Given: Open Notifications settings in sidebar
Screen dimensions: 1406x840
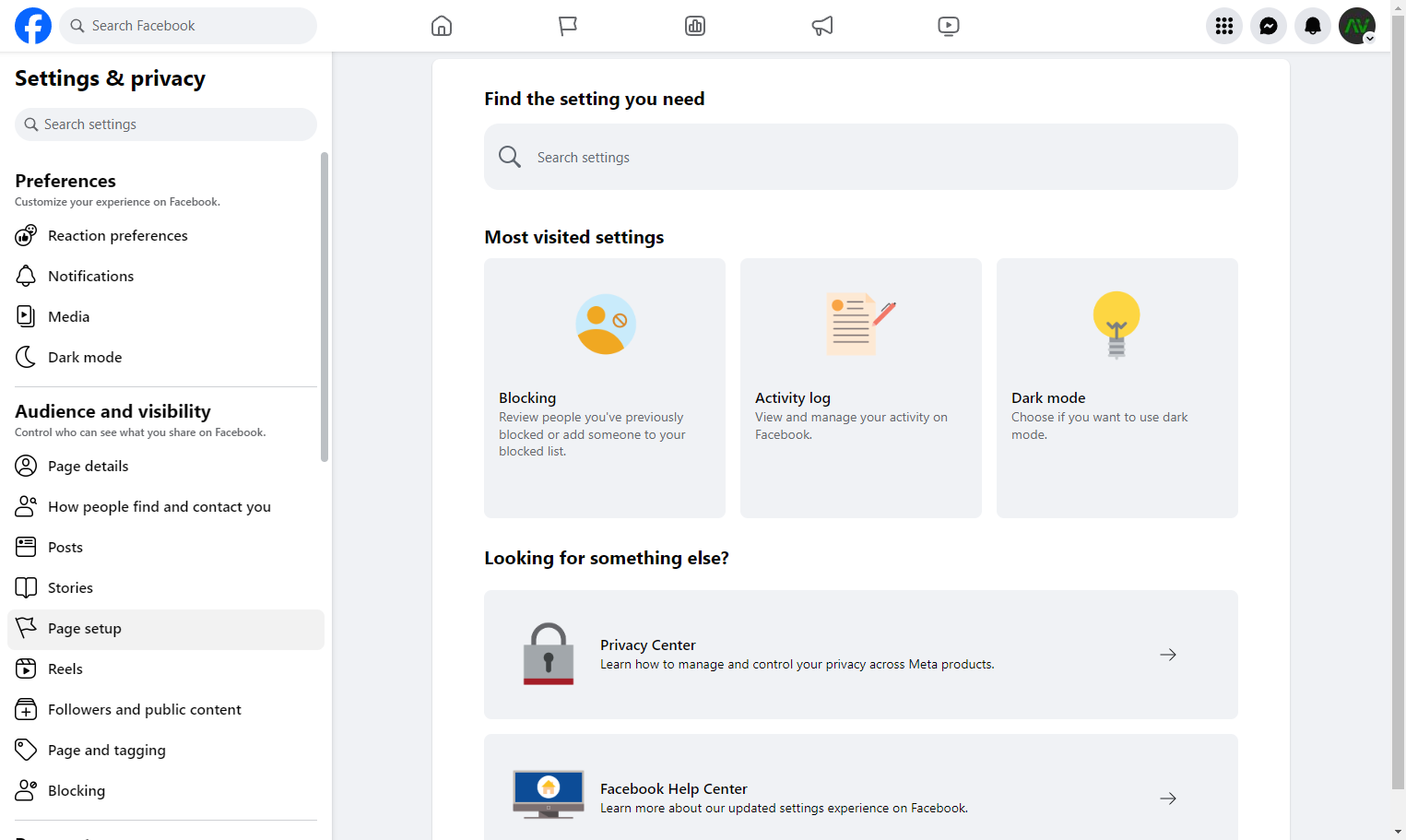Looking at the screenshot, I should coord(166,276).
